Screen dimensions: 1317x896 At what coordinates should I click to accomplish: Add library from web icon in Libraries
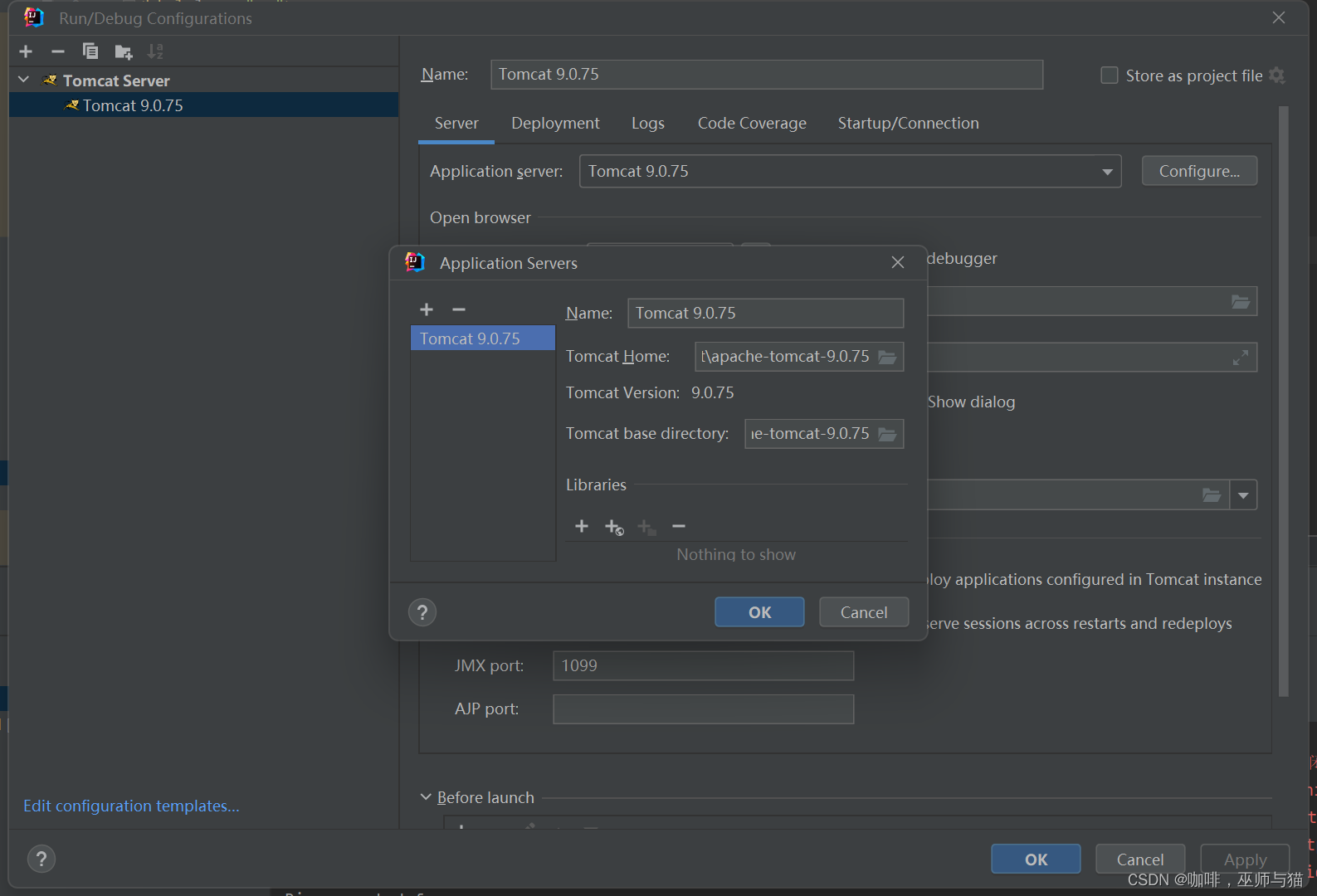614,527
